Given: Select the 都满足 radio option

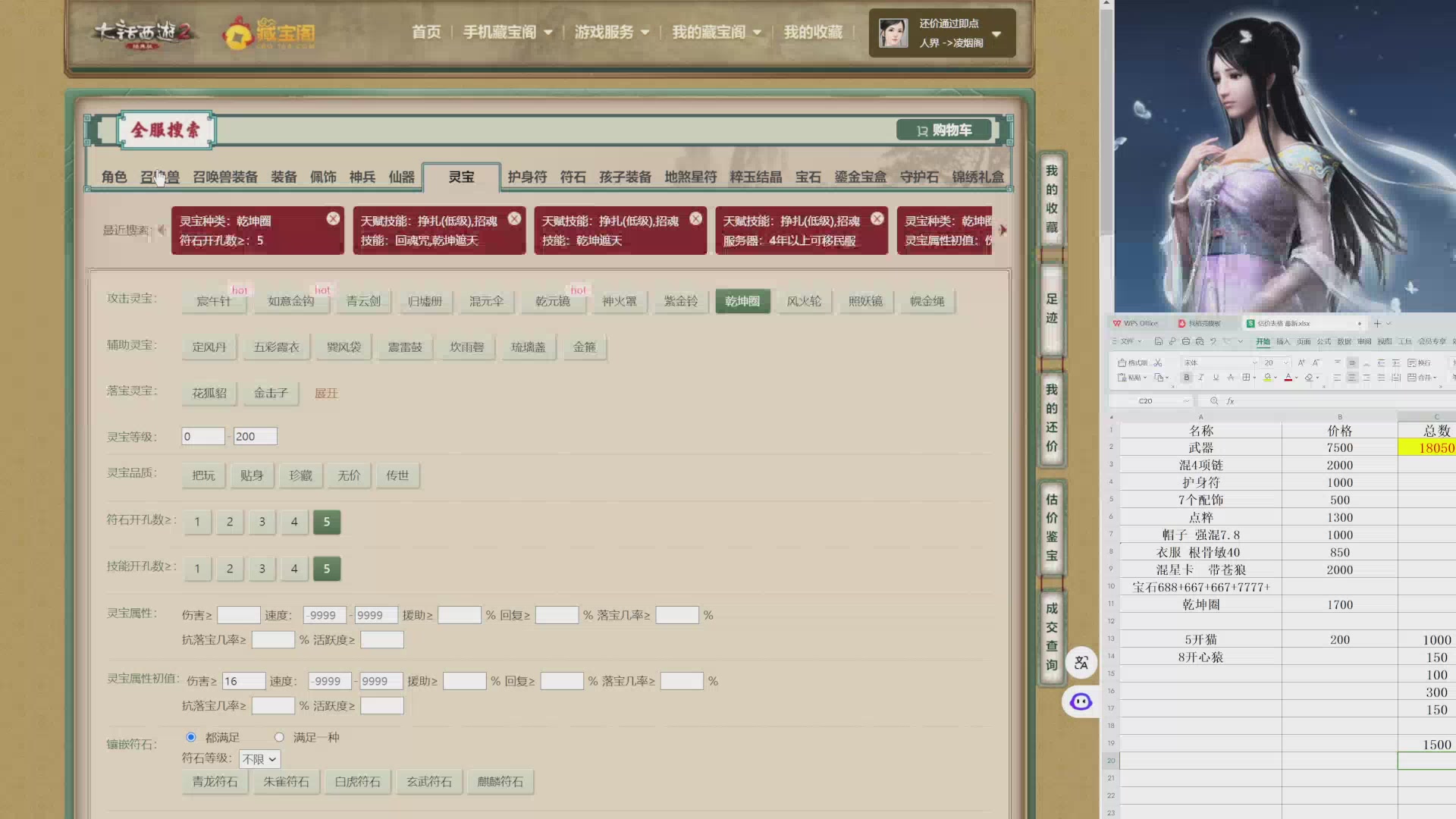Looking at the screenshot, I should (191, 737).
